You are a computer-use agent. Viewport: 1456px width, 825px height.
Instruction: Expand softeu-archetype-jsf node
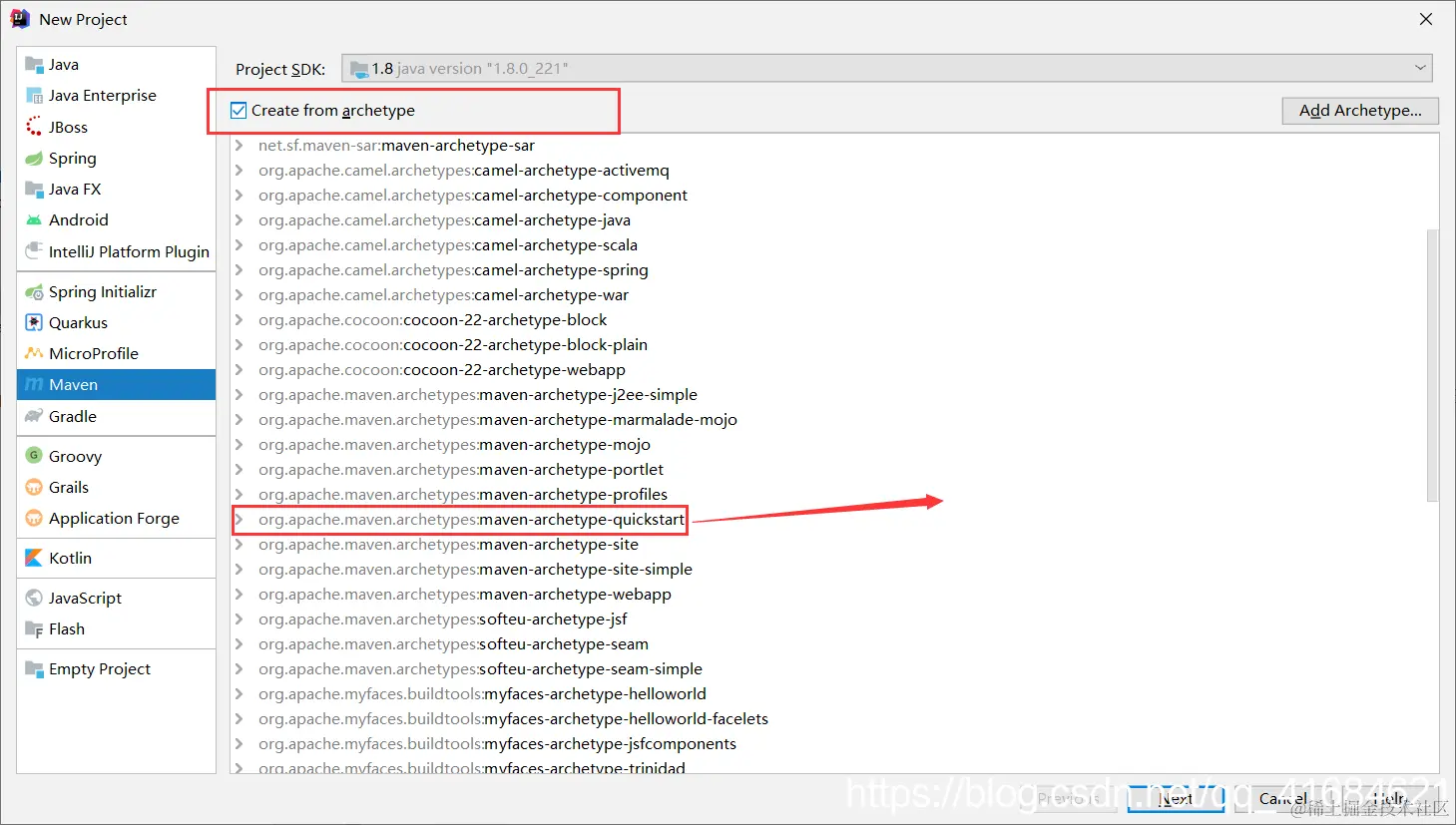[240, 619]
